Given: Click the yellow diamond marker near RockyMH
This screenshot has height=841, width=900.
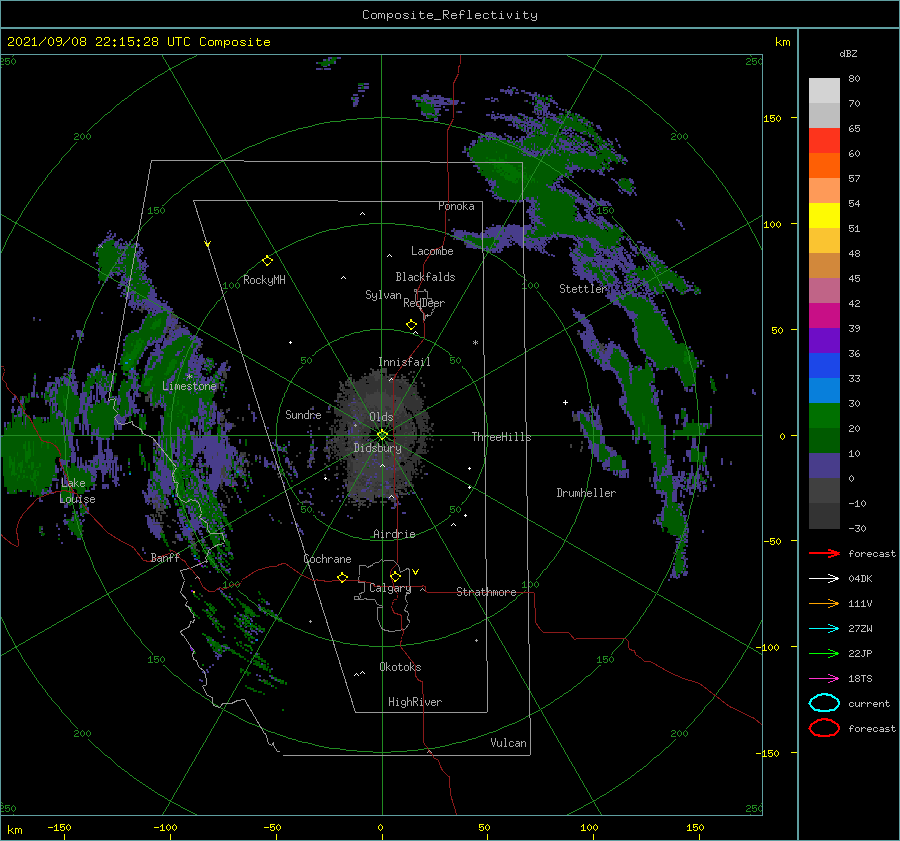Looking at the screenshot, I should (x=267, y=261).
